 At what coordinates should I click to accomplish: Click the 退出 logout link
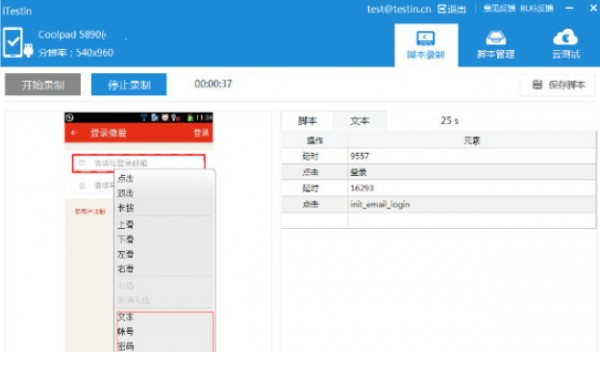(x=457, y=9)
